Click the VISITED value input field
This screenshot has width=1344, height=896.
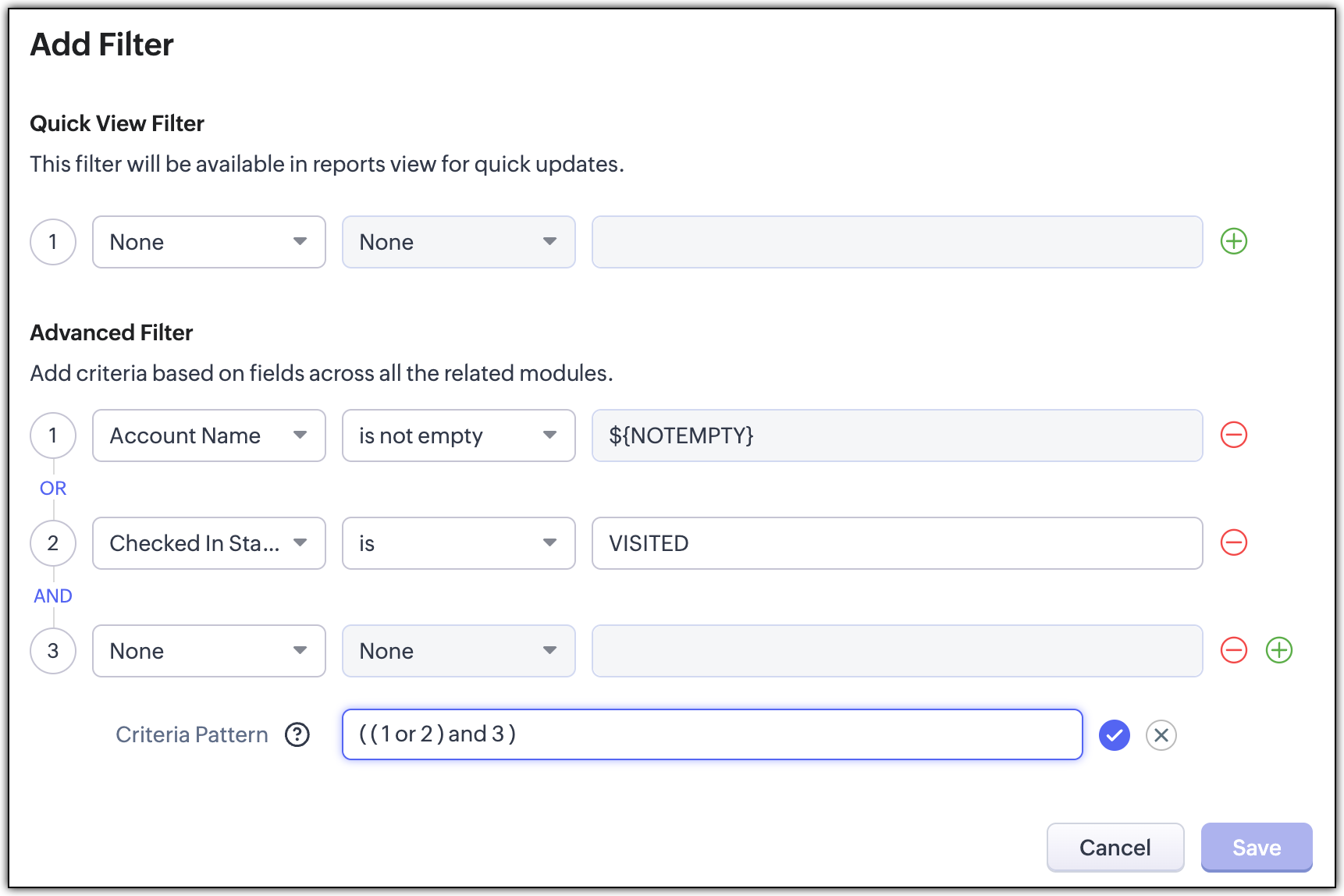point(896,543)
